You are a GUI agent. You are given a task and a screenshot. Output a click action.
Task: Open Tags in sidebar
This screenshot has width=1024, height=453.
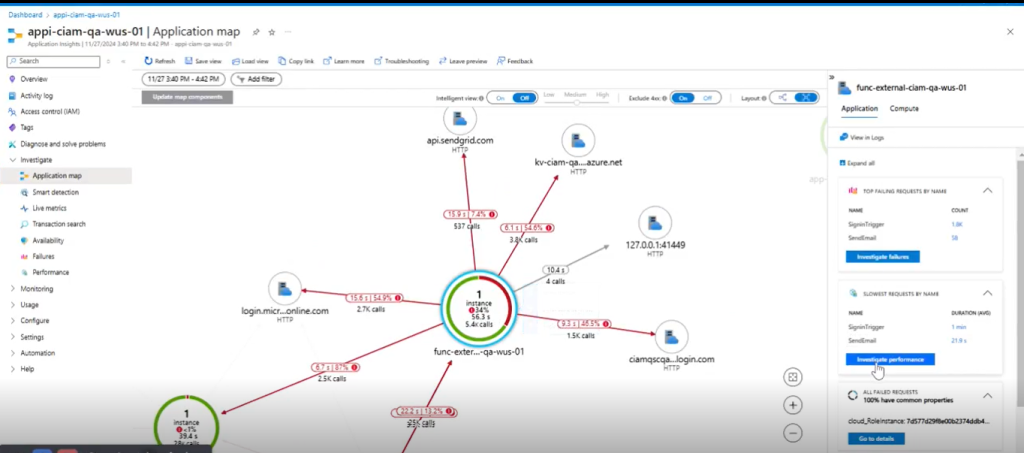pos(26,127)
